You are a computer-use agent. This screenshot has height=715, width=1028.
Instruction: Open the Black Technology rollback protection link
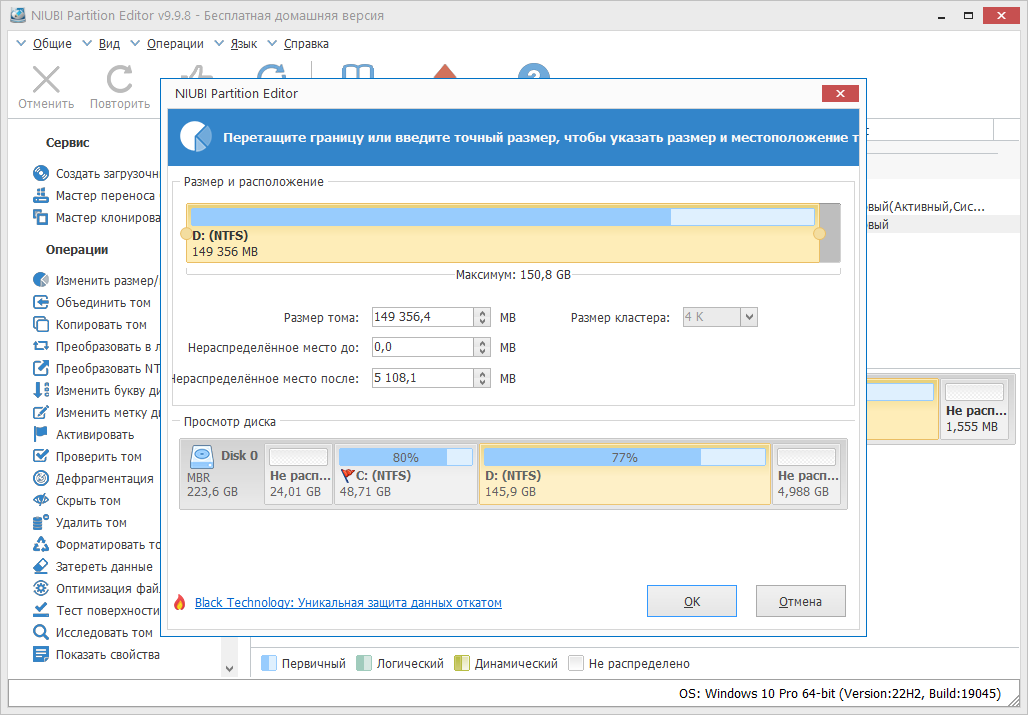pos(348,602)
